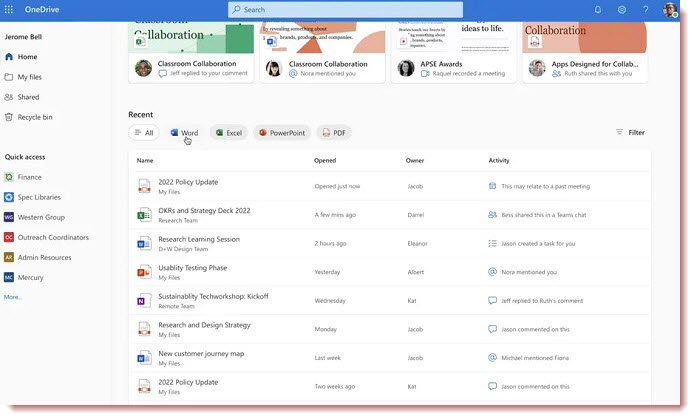The image size is (695, 420).
Task: Open the notifications bell icon
Action: pyautogui.click(x=598, y=10)
